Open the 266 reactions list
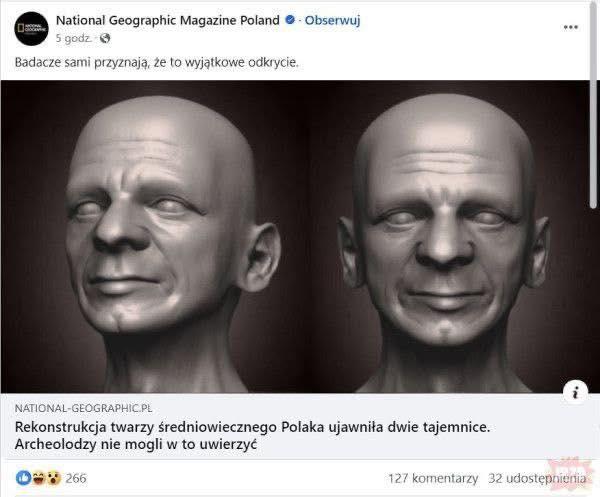 (76, 478)
